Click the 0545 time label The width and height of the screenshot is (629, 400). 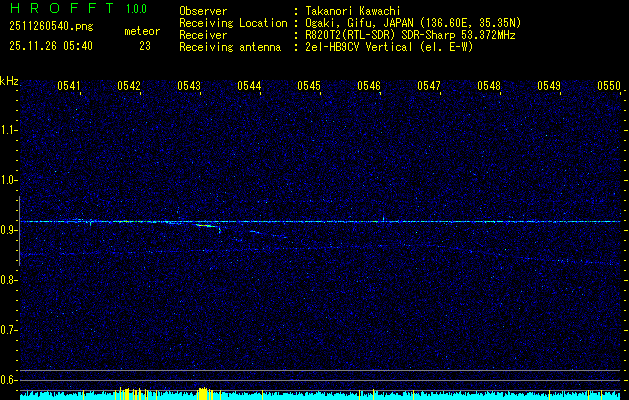coord(309,86)
